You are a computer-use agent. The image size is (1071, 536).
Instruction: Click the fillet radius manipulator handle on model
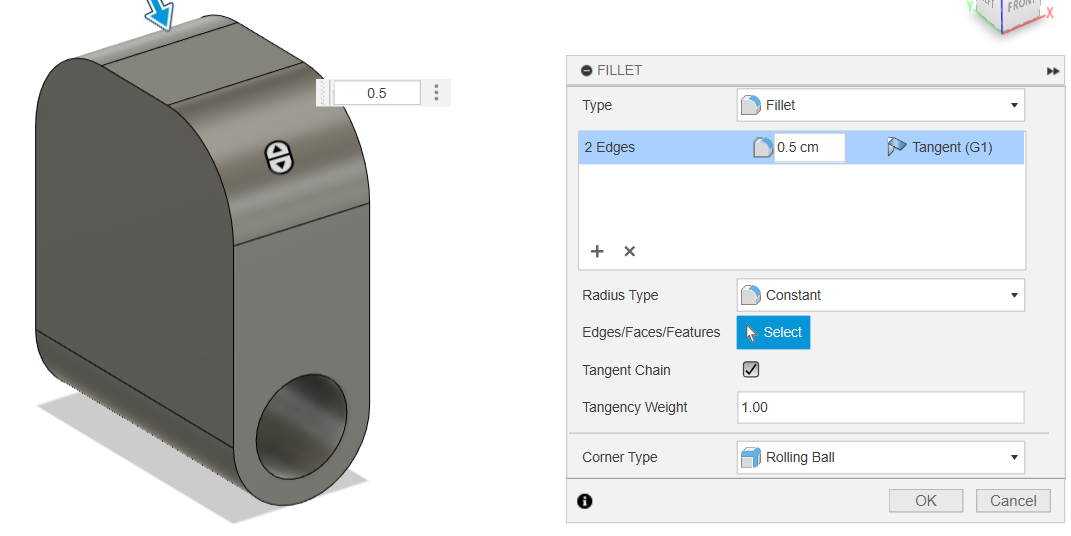(x=278, y=155)
